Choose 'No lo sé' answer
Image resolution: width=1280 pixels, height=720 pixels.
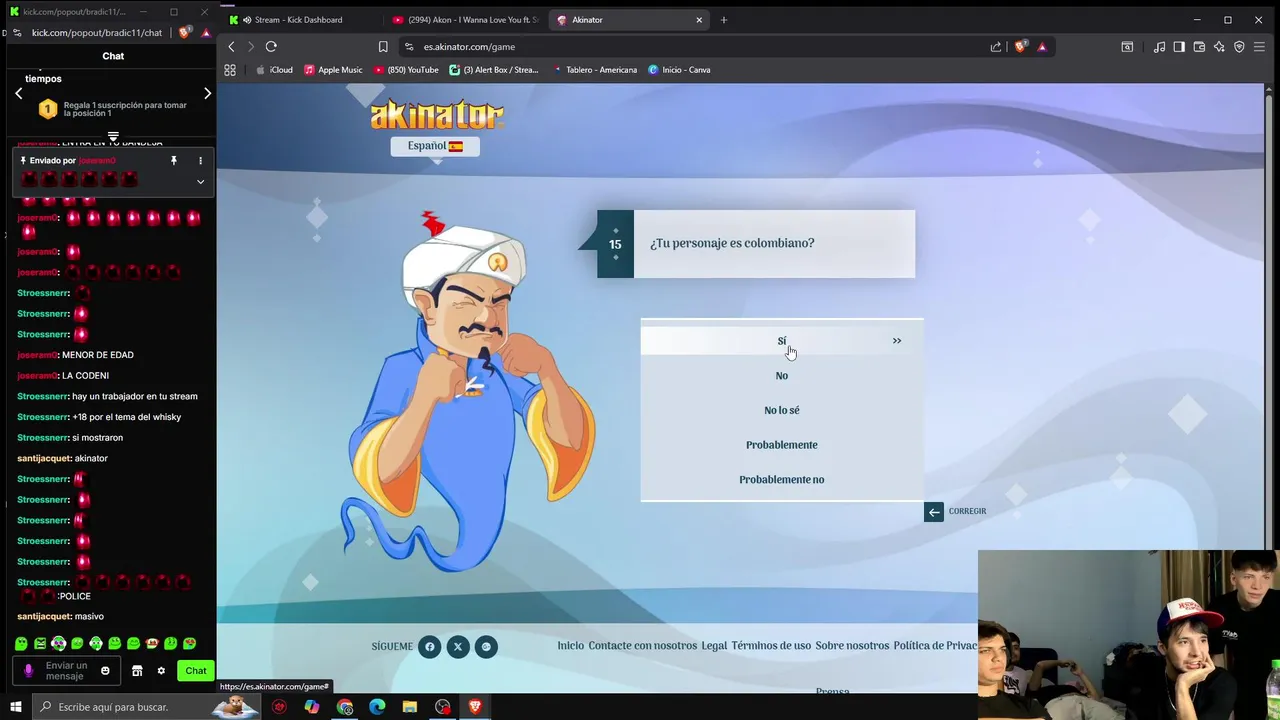coord(782,410)
